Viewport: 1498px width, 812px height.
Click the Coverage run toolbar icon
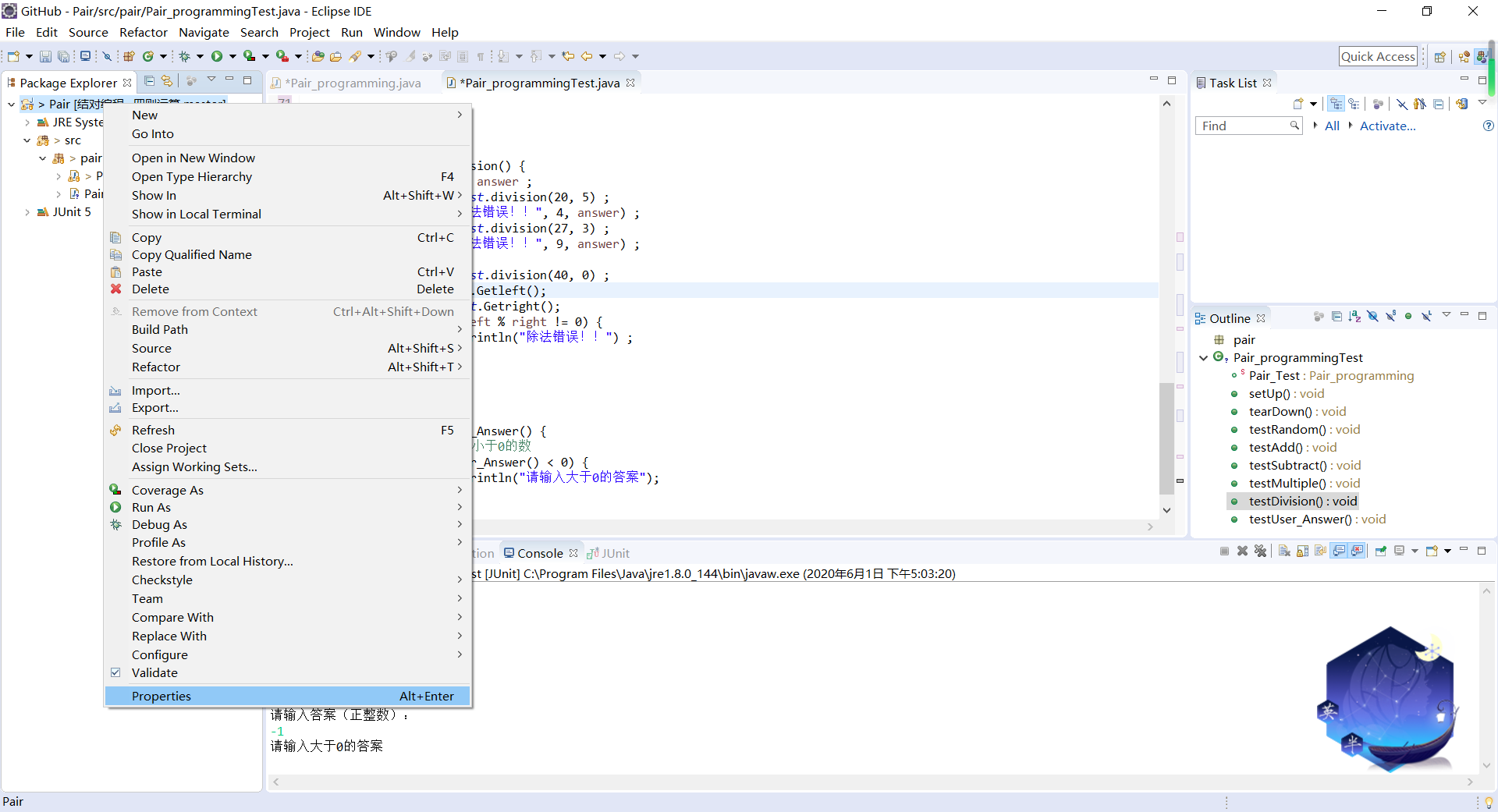pos(249,56)
